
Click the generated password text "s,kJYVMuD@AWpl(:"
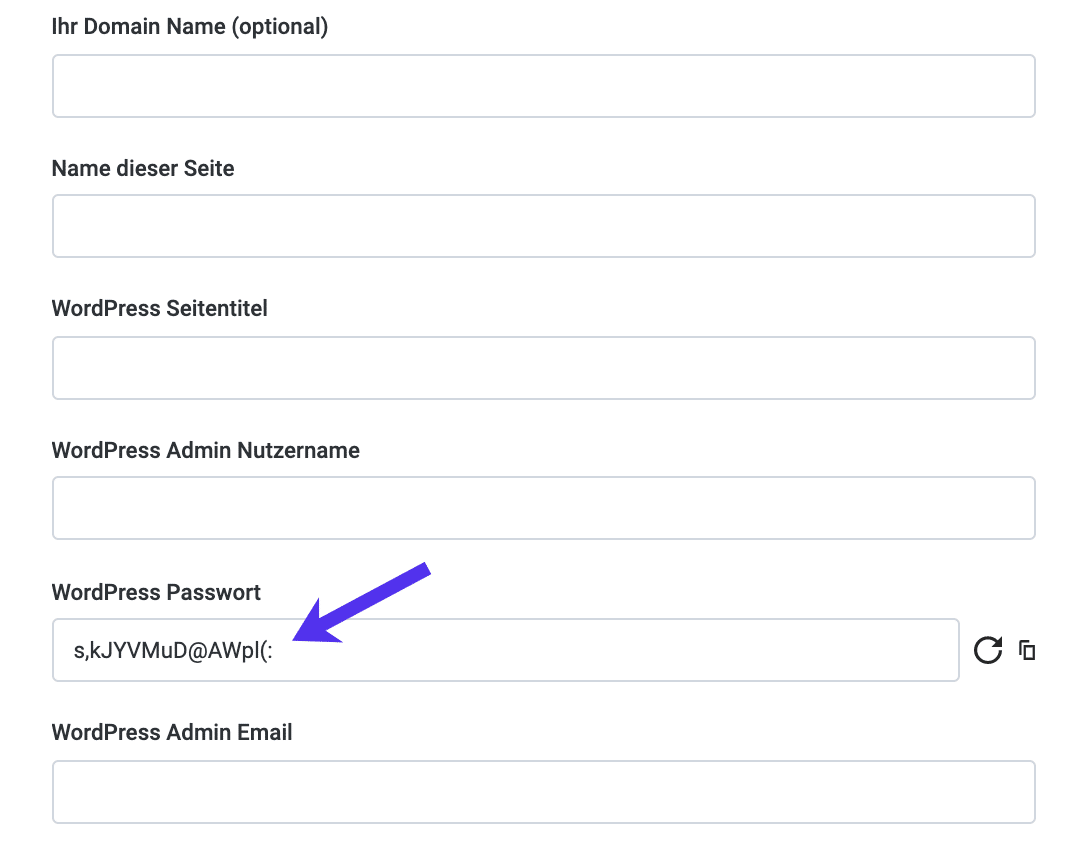pos(174,652)
